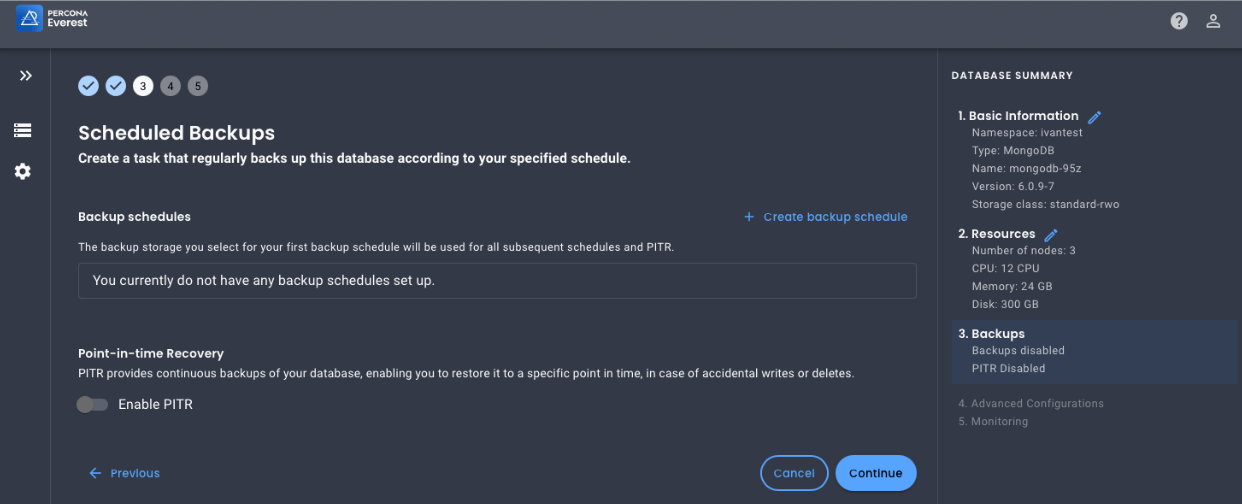Open the help question mark icon
This screenshot has width=1242, height=504.
(1179, 20)
